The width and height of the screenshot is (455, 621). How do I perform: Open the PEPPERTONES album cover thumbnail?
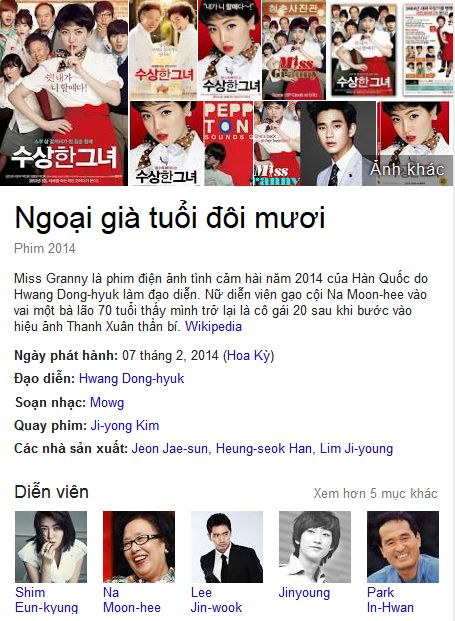(x=228, y=143)
